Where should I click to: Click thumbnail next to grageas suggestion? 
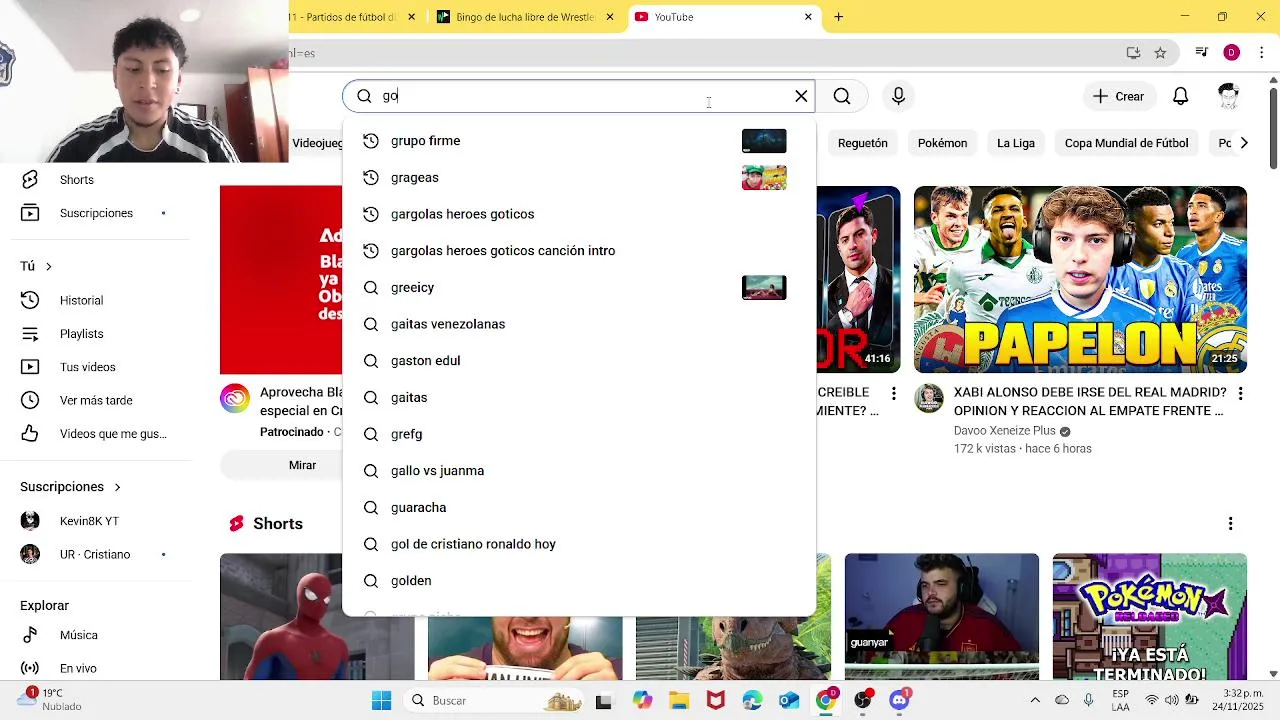coord(764,178)
